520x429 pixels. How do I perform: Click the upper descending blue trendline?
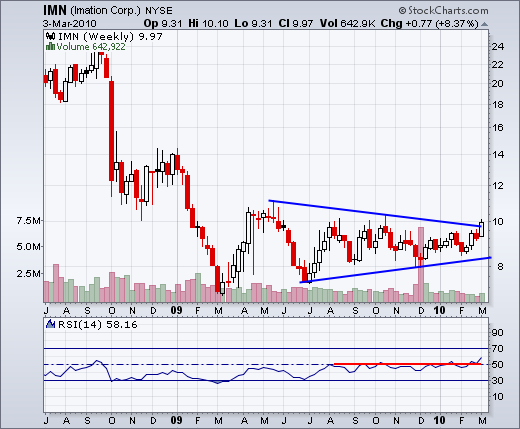click(375, 213)
